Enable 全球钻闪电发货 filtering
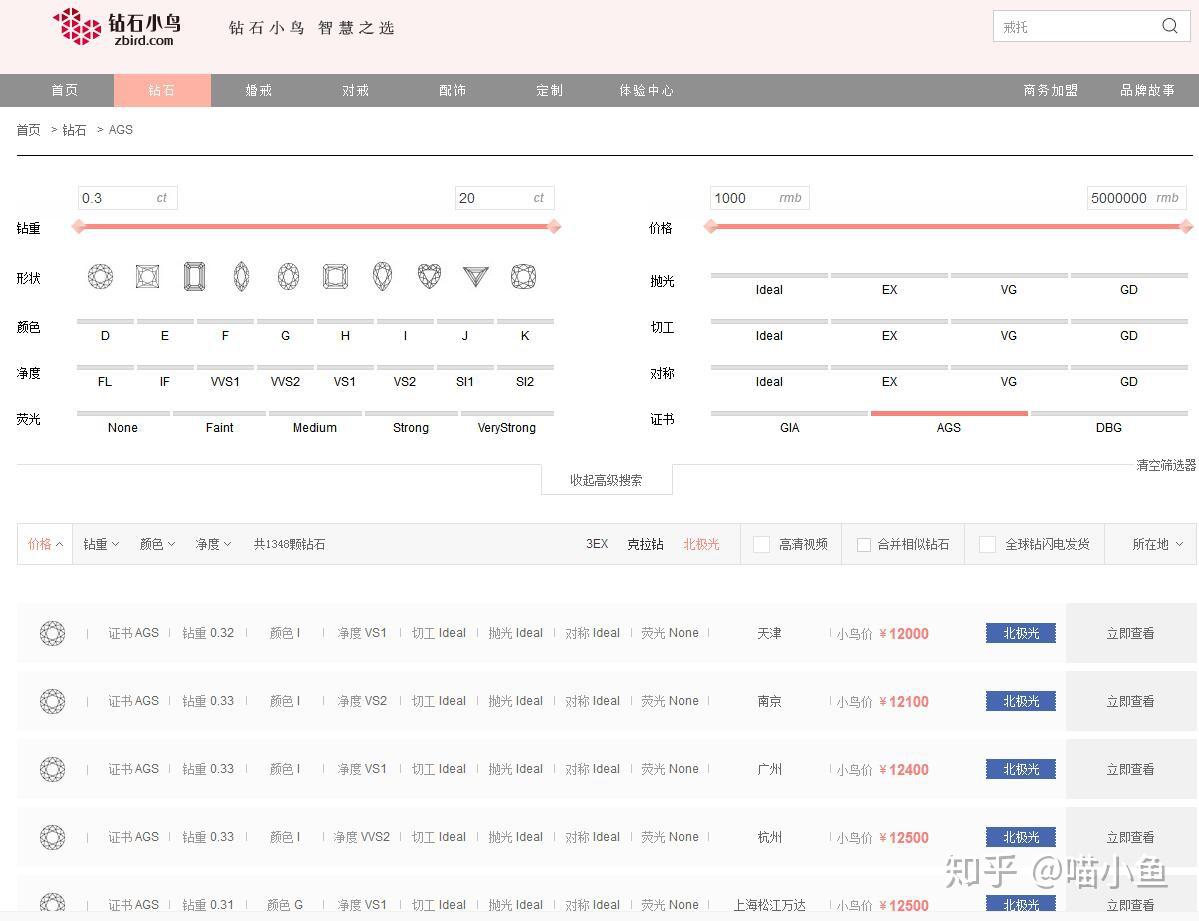This screenshot has height=921, width=1199. click(987, 544)
